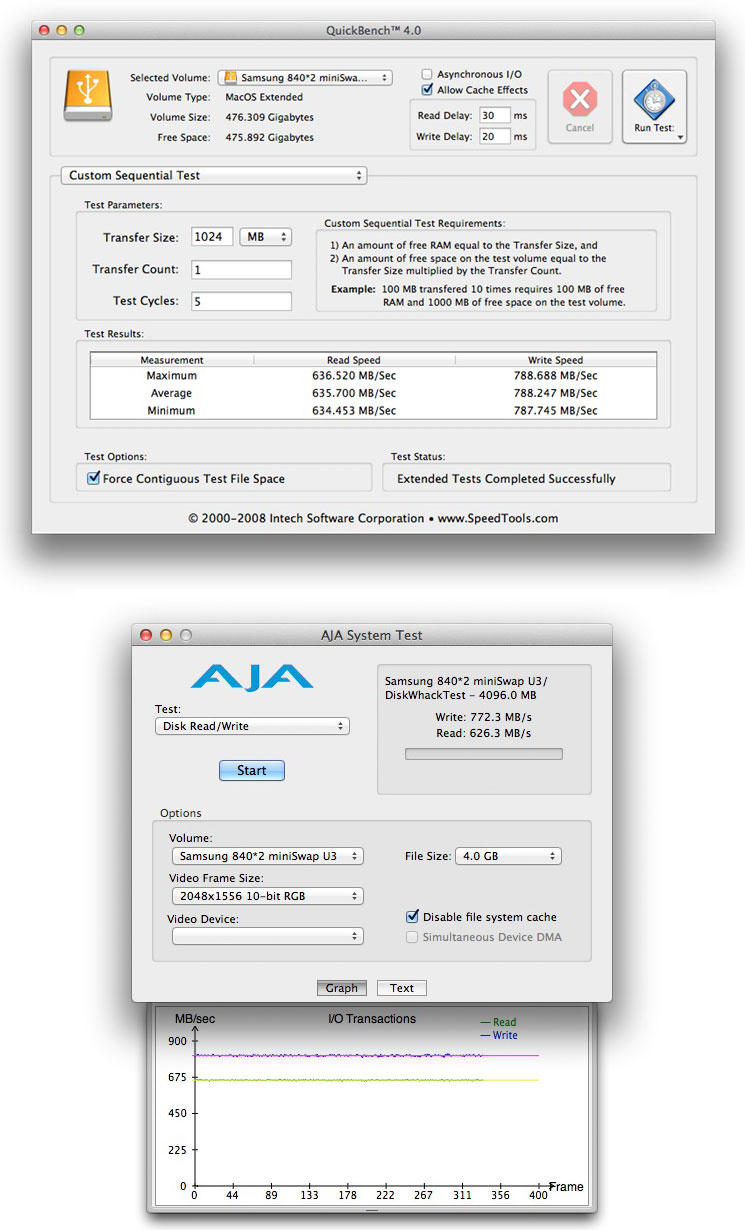Click the www.SpeedTools.com text
Viewport: 745px width, 1230px height.
[497, 518]
